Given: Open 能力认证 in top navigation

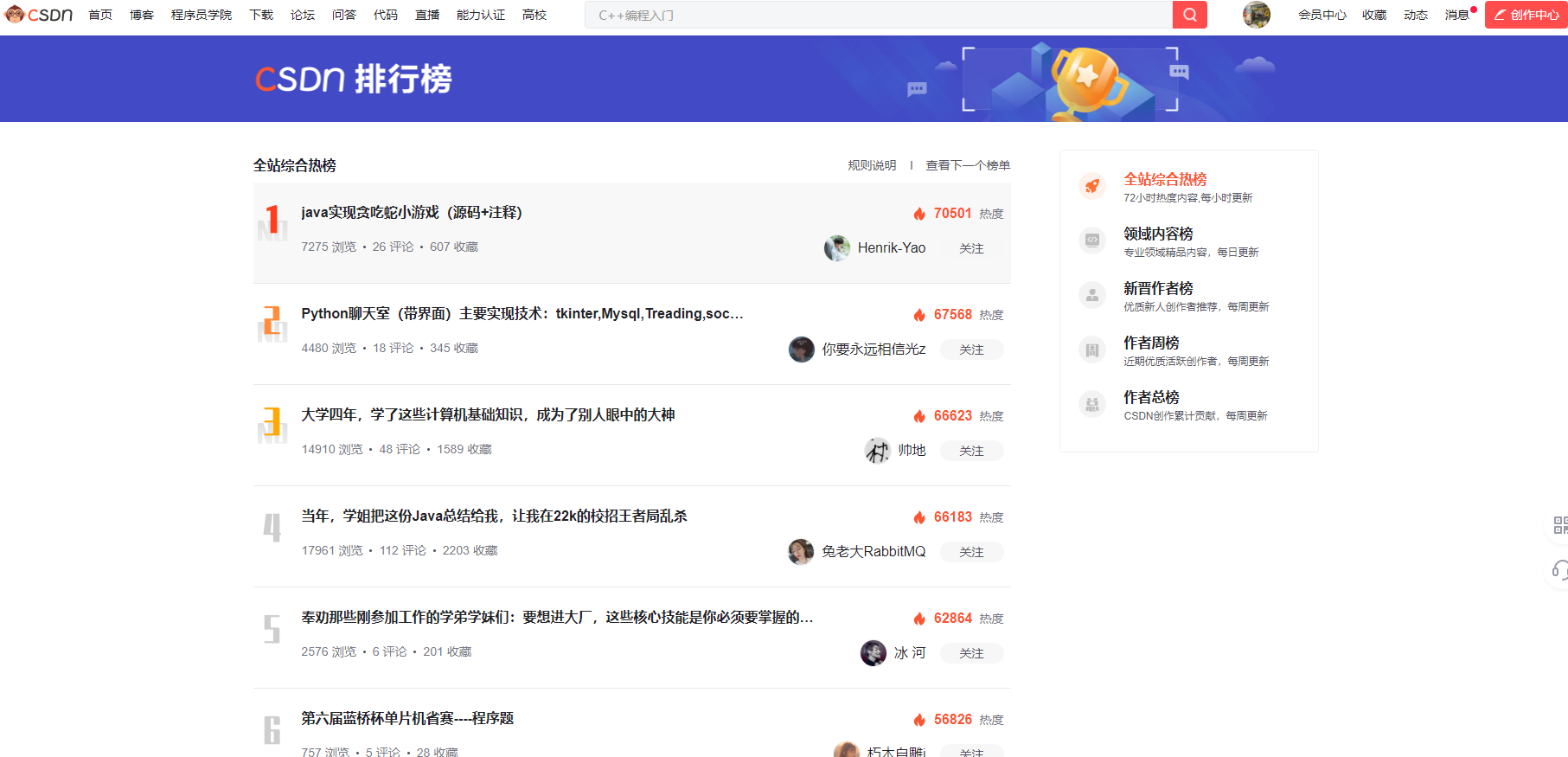Looking at the screenshot, I should coord(481,15).
